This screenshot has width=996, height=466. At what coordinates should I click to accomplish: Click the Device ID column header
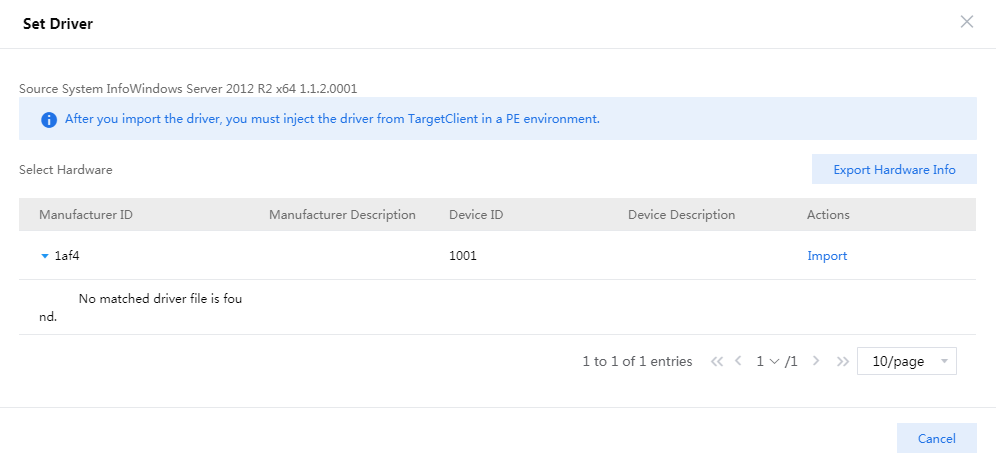pyautogui.click(x=476, y=215)
